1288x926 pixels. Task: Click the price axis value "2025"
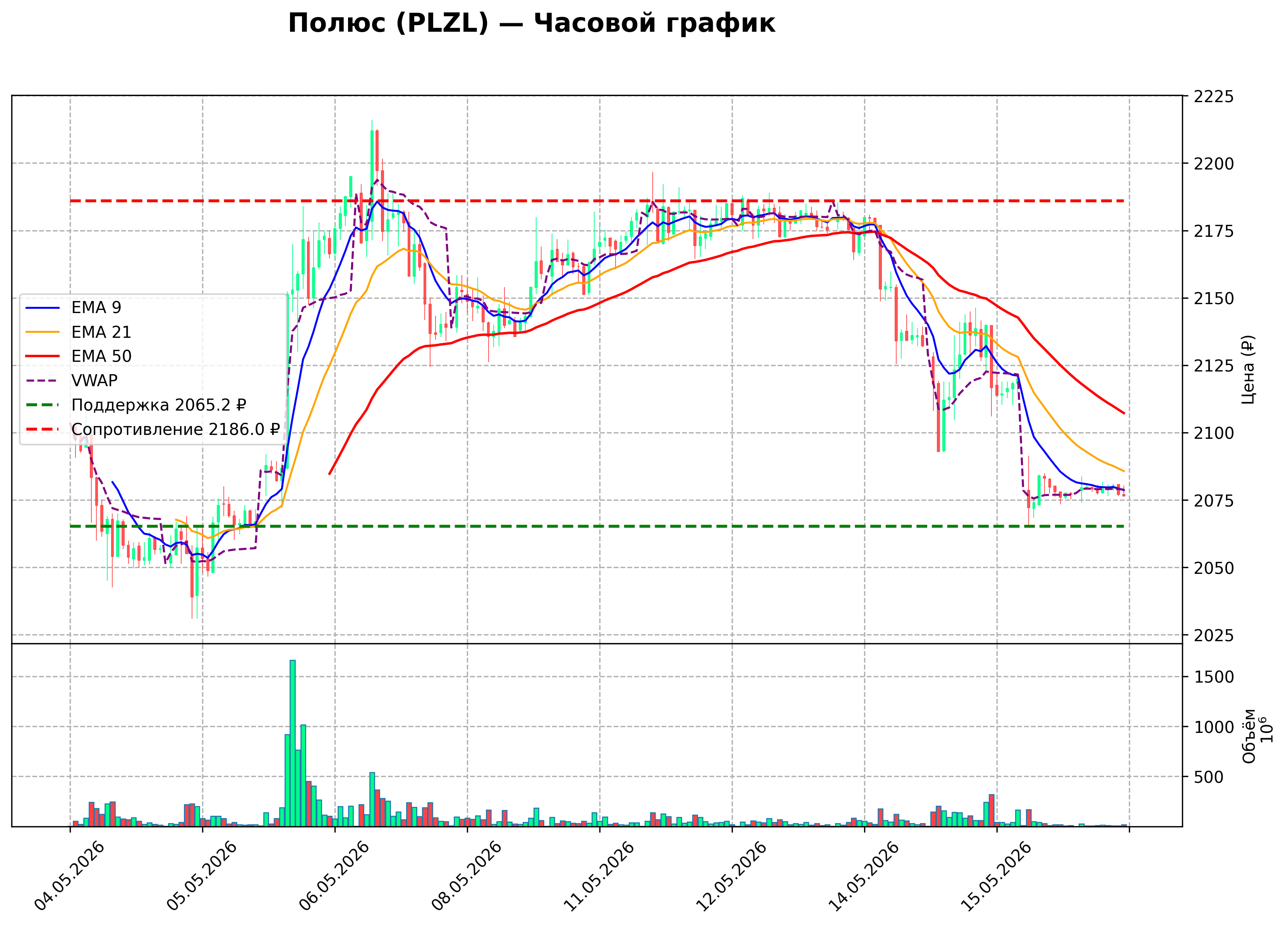1214,635
